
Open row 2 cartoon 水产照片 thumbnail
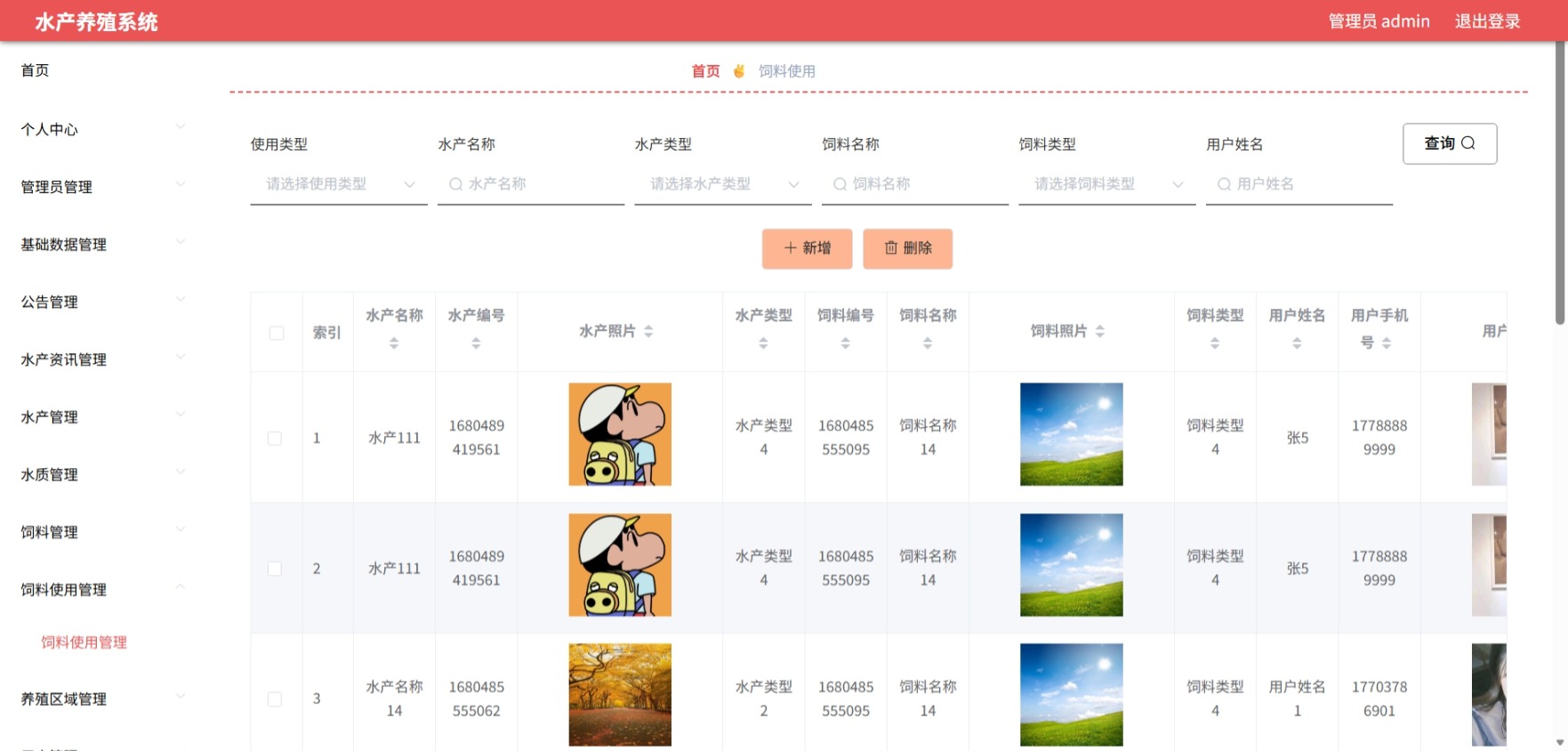[620, 565]
